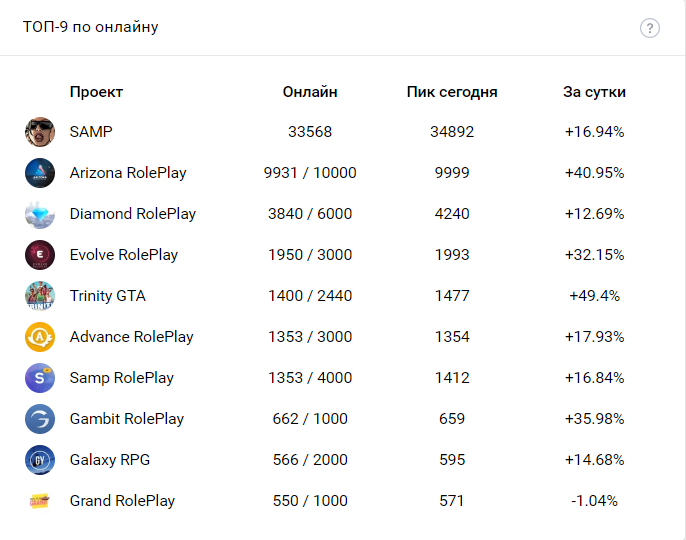The width and height of the screenshot is (686, 540).
Task: Click the help question mark icon
Action: coord(650,28)
